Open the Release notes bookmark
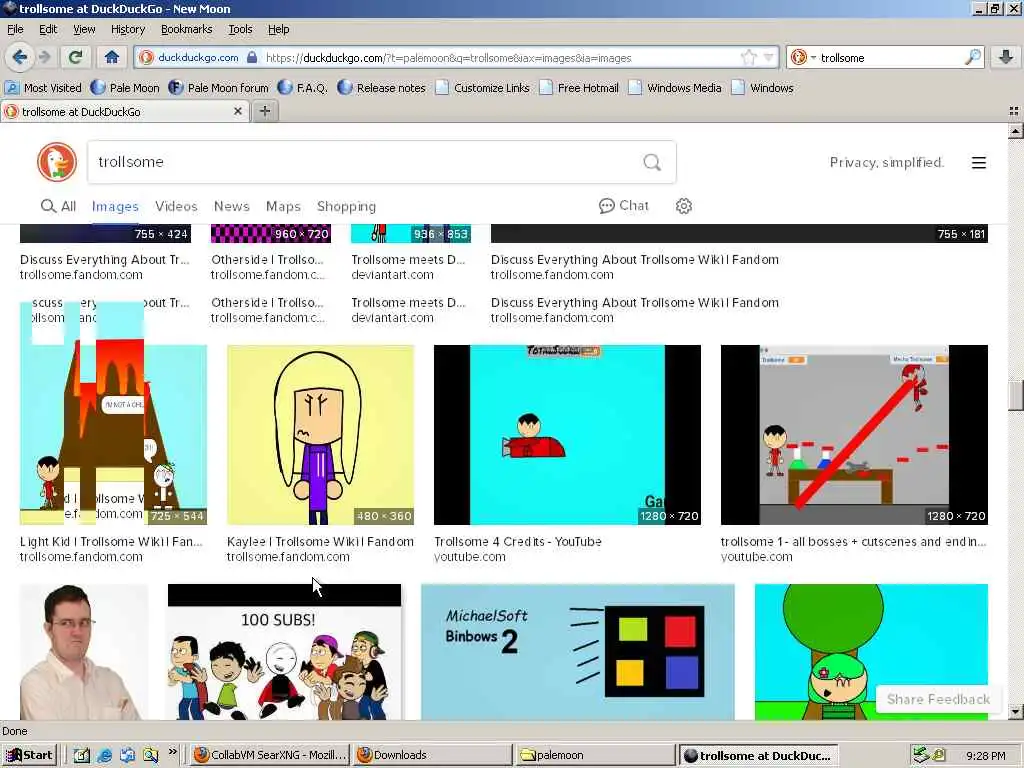The width and height of the screenshot is (1024, 768). pos(381,88)
